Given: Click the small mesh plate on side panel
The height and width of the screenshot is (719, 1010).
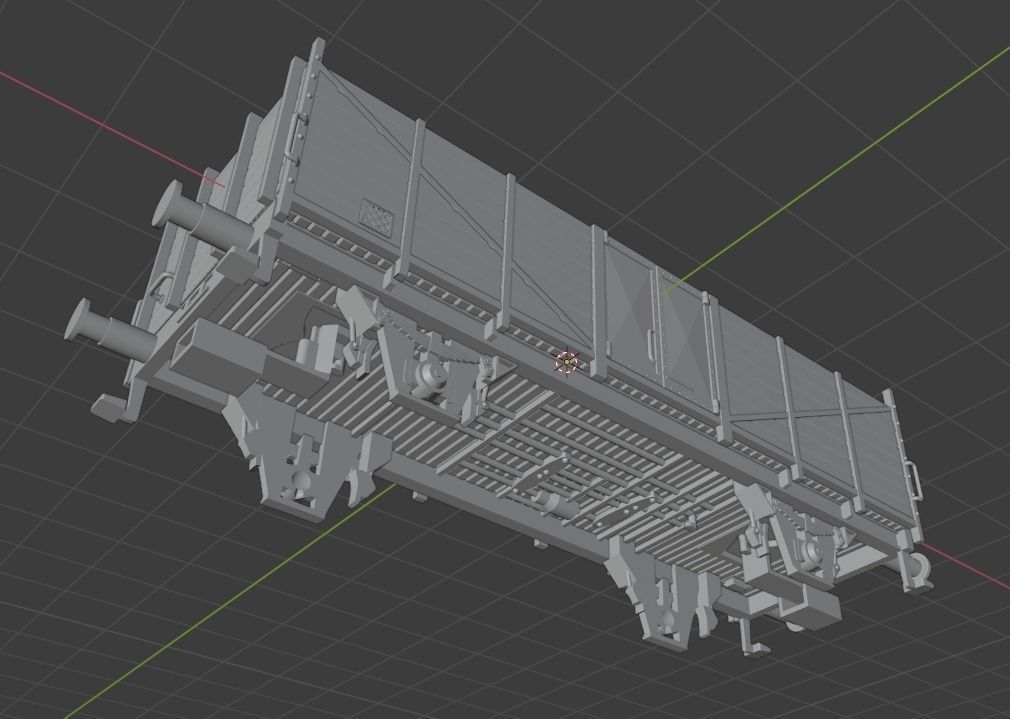Looking at the screenshot, I should [377, 217].
